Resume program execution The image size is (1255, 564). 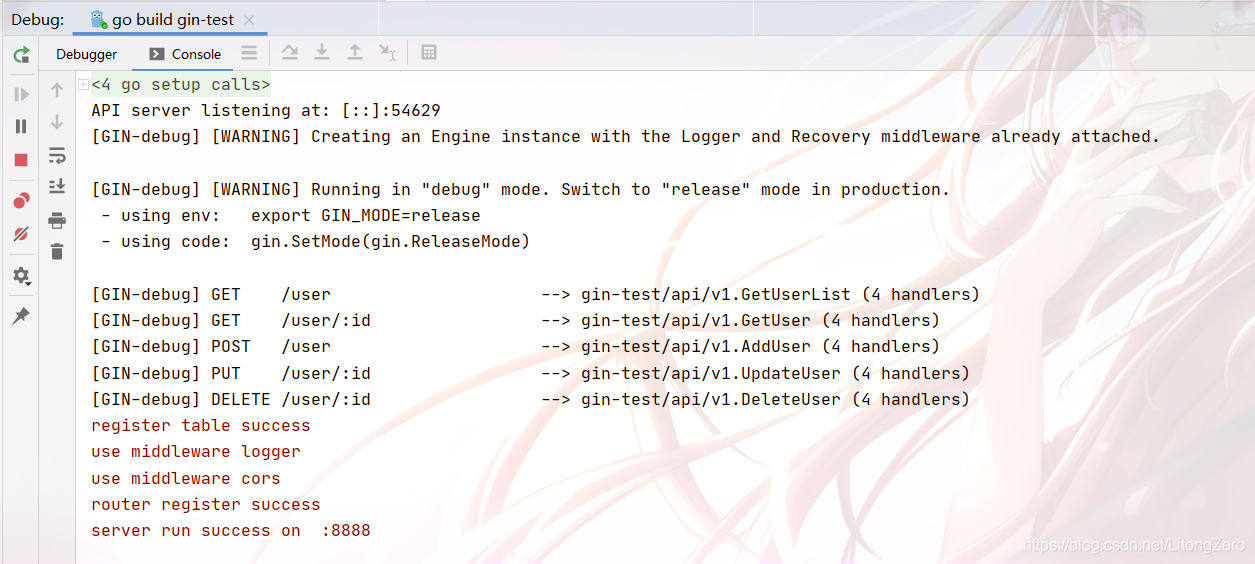pos(21,94)
